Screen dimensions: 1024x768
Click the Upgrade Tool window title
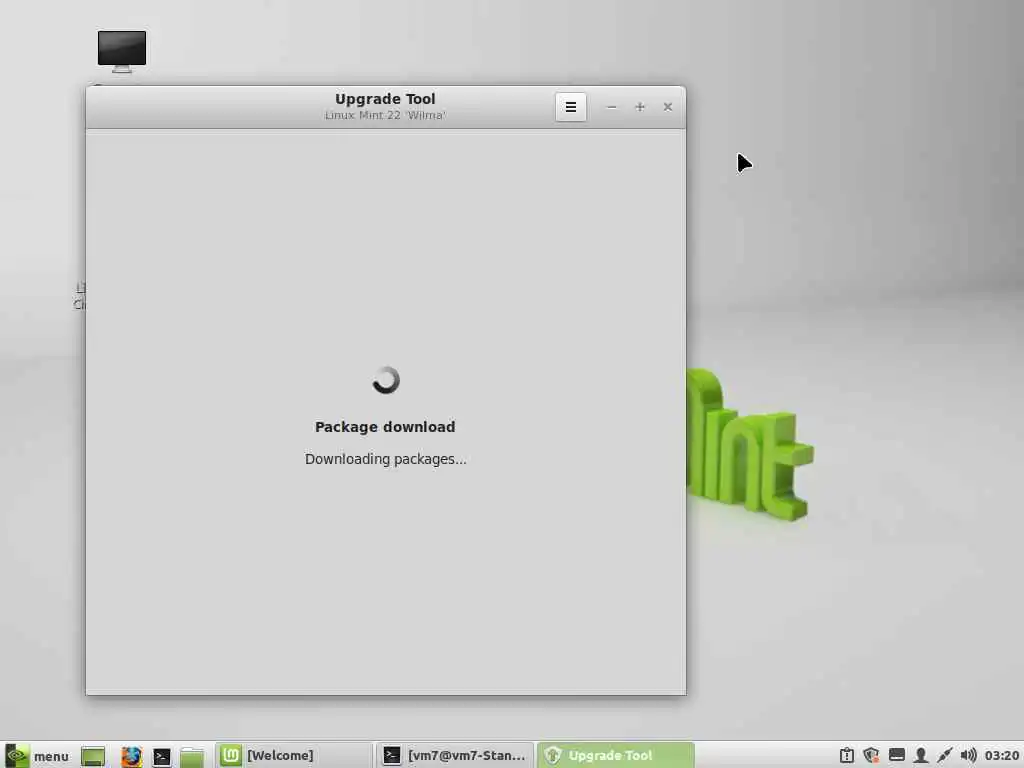pos(385,99)
